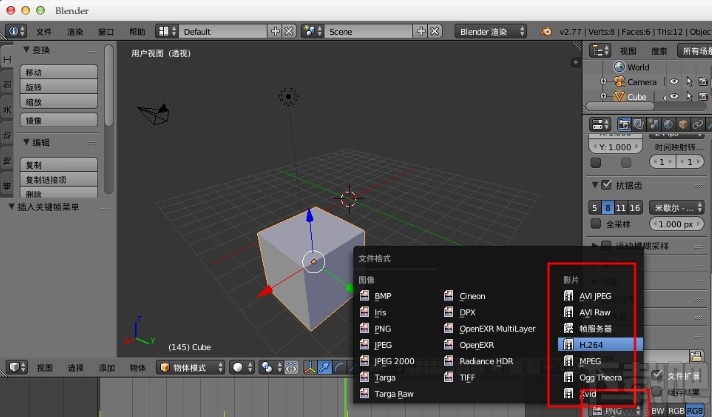Click the World globe icon in outliner

[x=619, y=67]
